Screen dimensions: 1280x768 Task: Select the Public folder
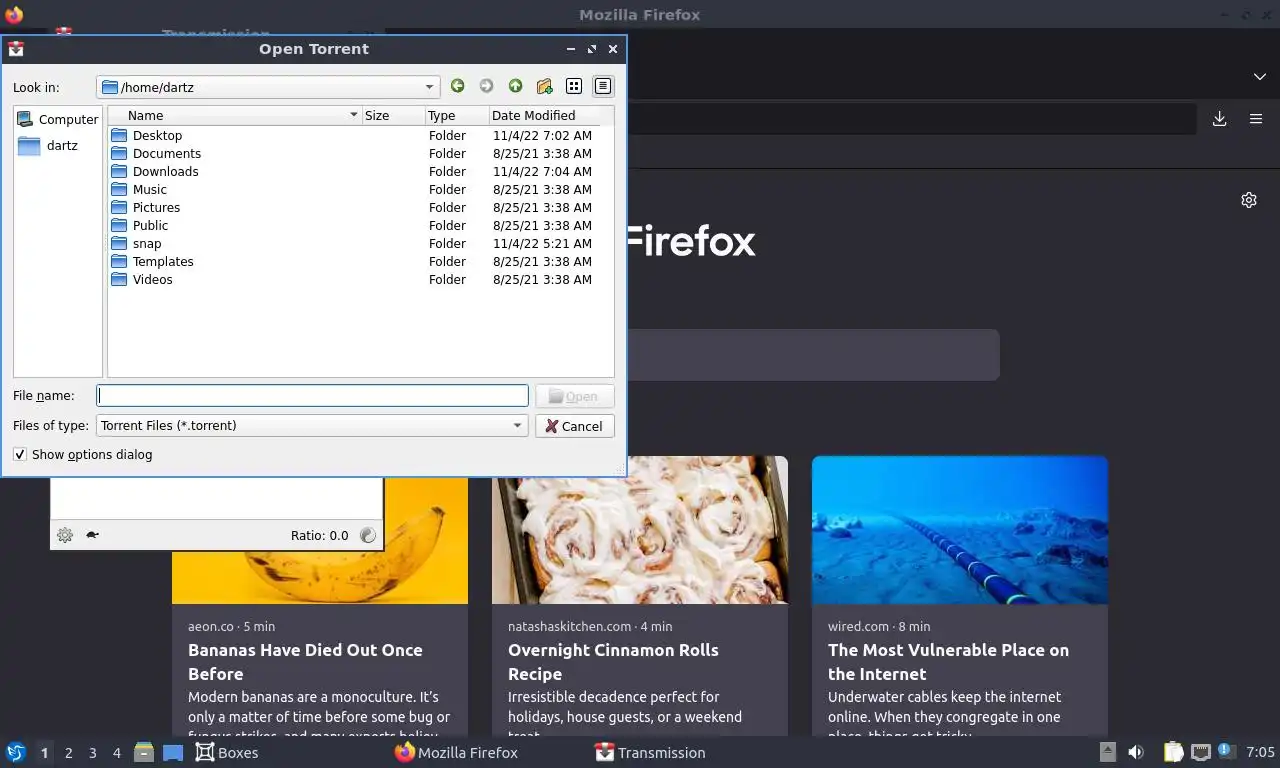coord(139,225)
